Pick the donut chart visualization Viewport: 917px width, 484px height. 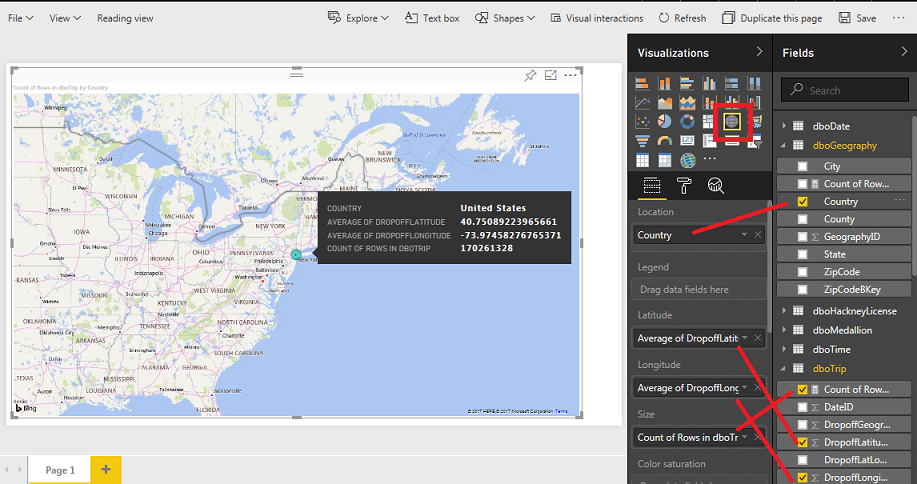click(x=687, y=121)
